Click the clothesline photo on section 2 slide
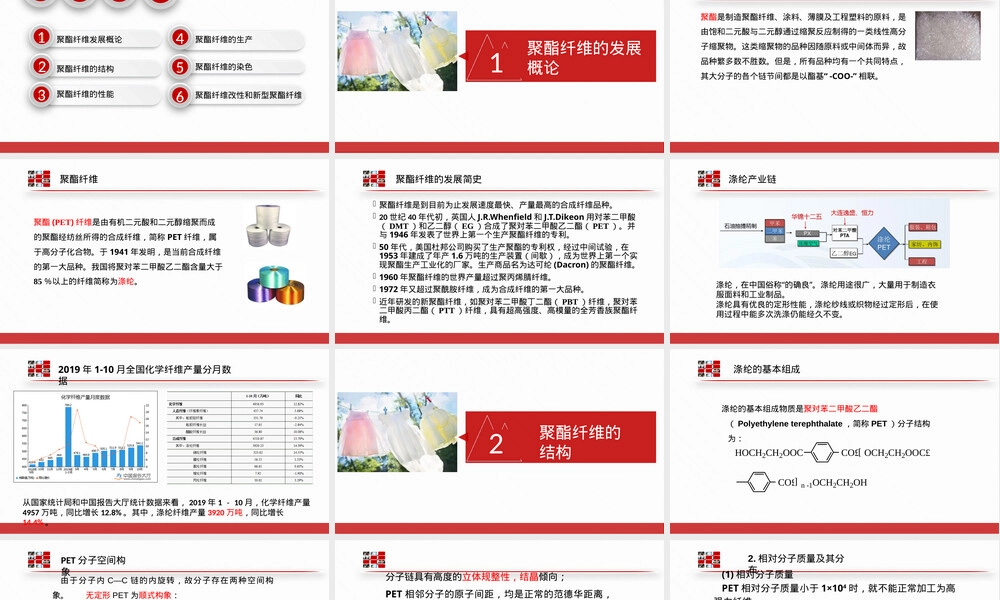 click(x=397, y=432)
